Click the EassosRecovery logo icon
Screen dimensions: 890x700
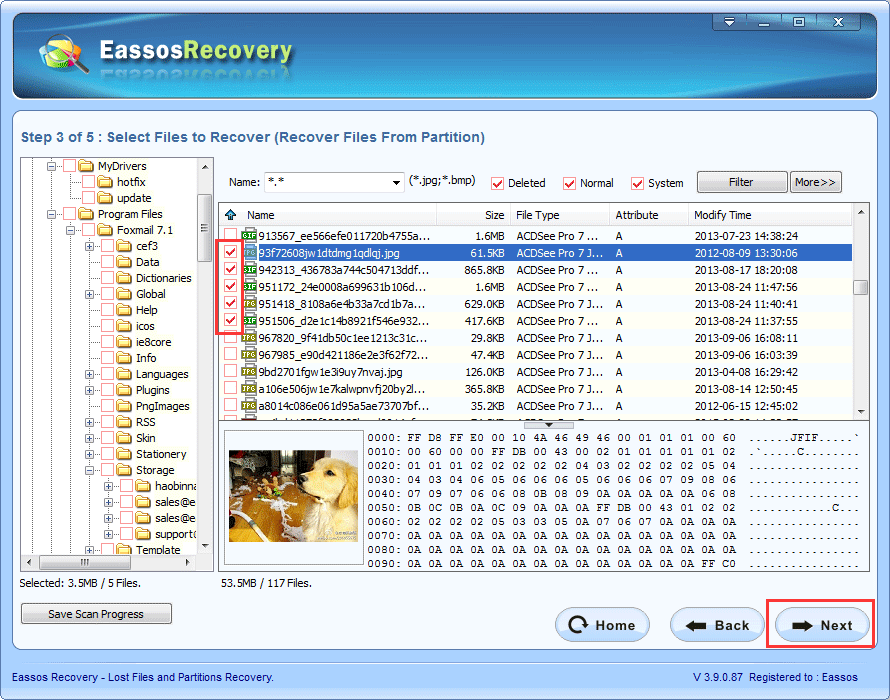point(64,55)
